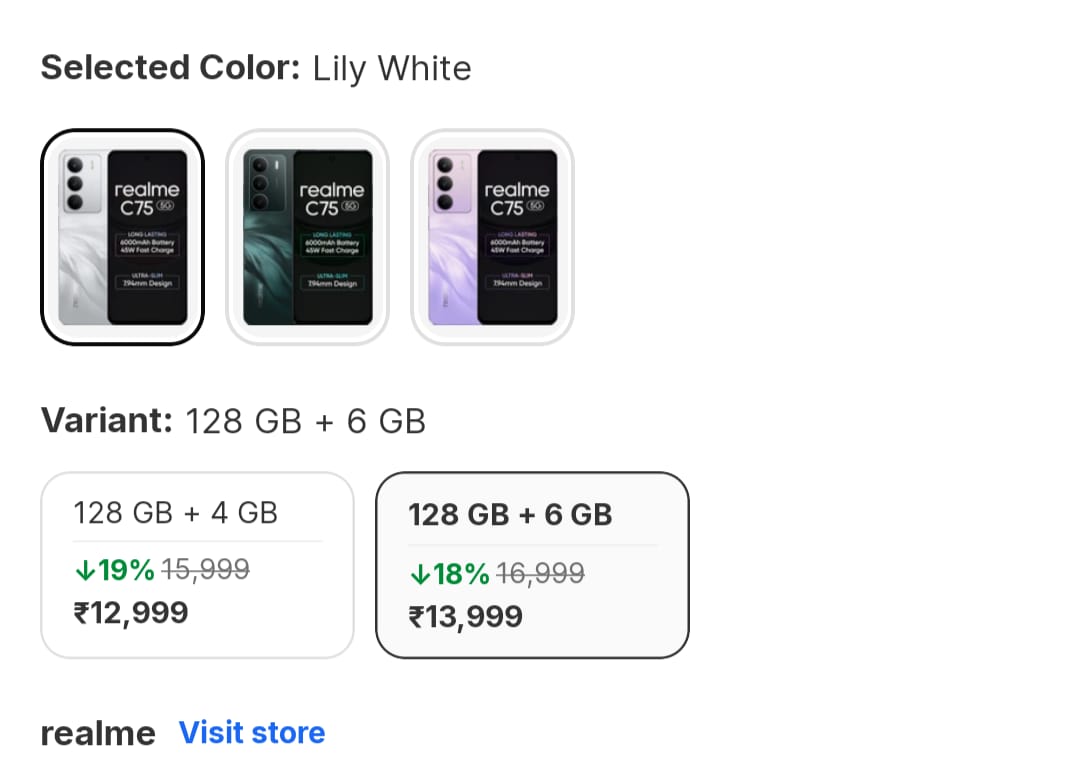Open the Visit store link
Viewport: 1080px width, 764px height.
click(252, 733)
